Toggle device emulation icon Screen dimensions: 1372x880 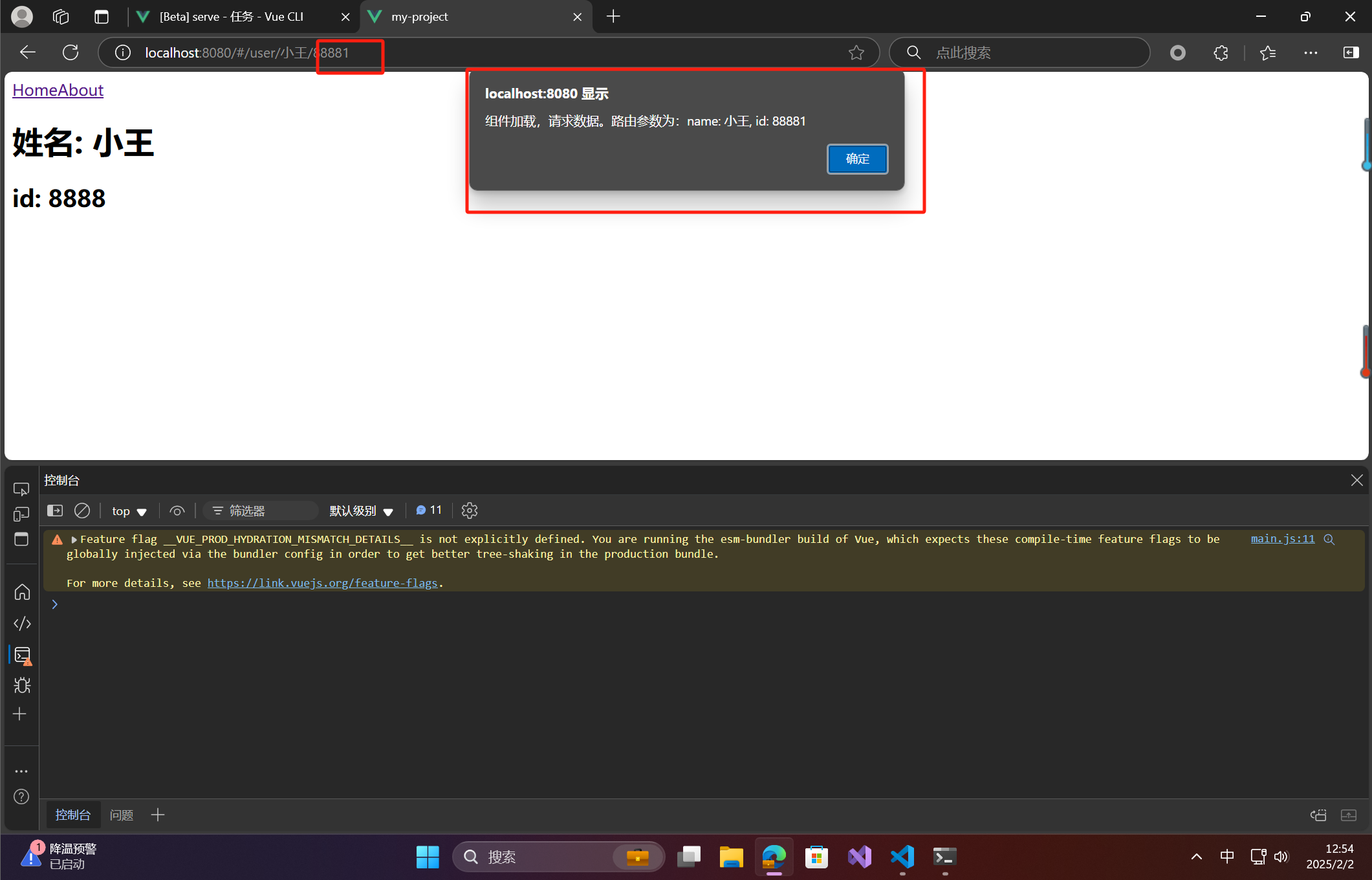coord(21,514)
